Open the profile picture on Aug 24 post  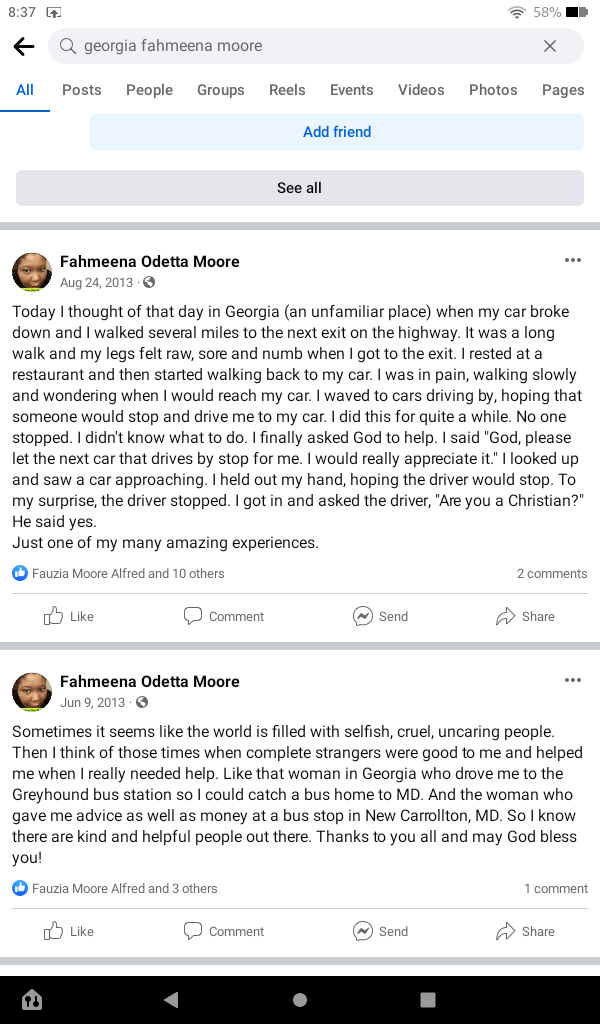(32, 272)
